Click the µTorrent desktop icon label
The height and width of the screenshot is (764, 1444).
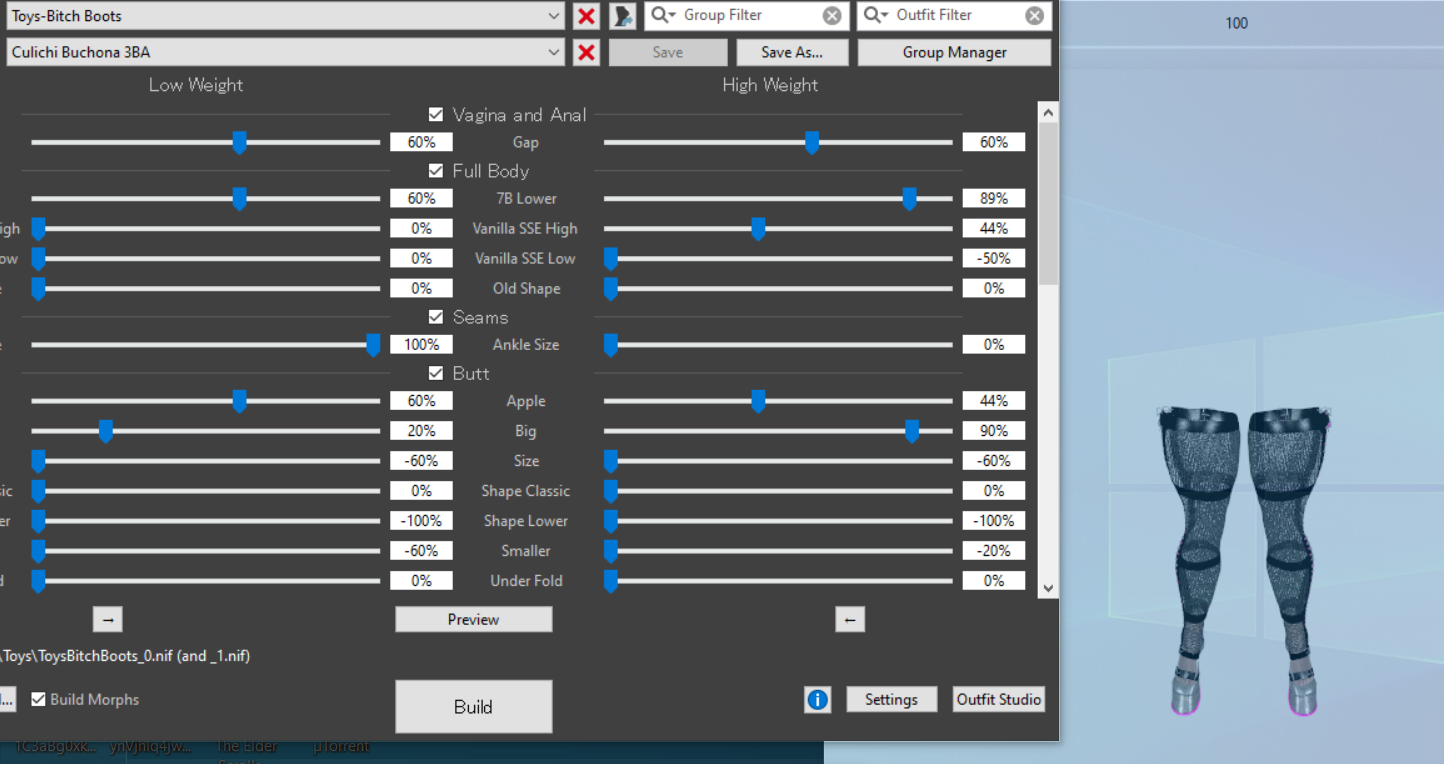(x=341, y=747)
